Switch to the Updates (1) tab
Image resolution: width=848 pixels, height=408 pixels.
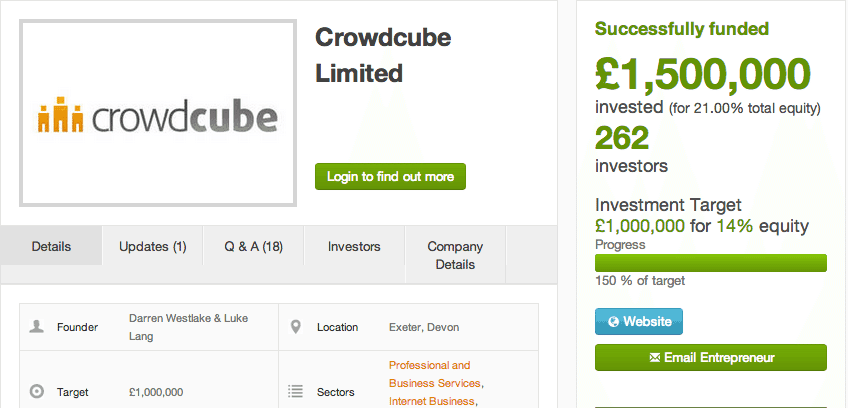point(152,246)
